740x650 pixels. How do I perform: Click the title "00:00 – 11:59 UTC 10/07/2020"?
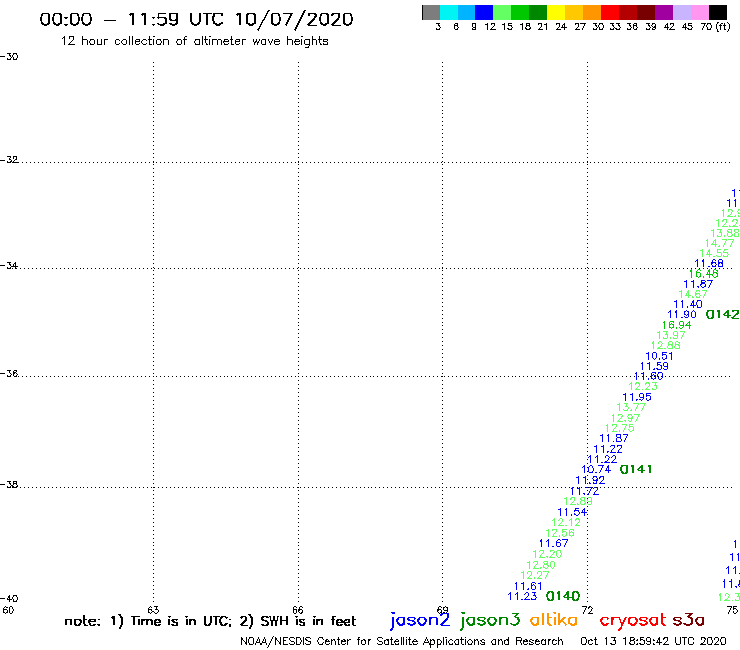(196, 19)
